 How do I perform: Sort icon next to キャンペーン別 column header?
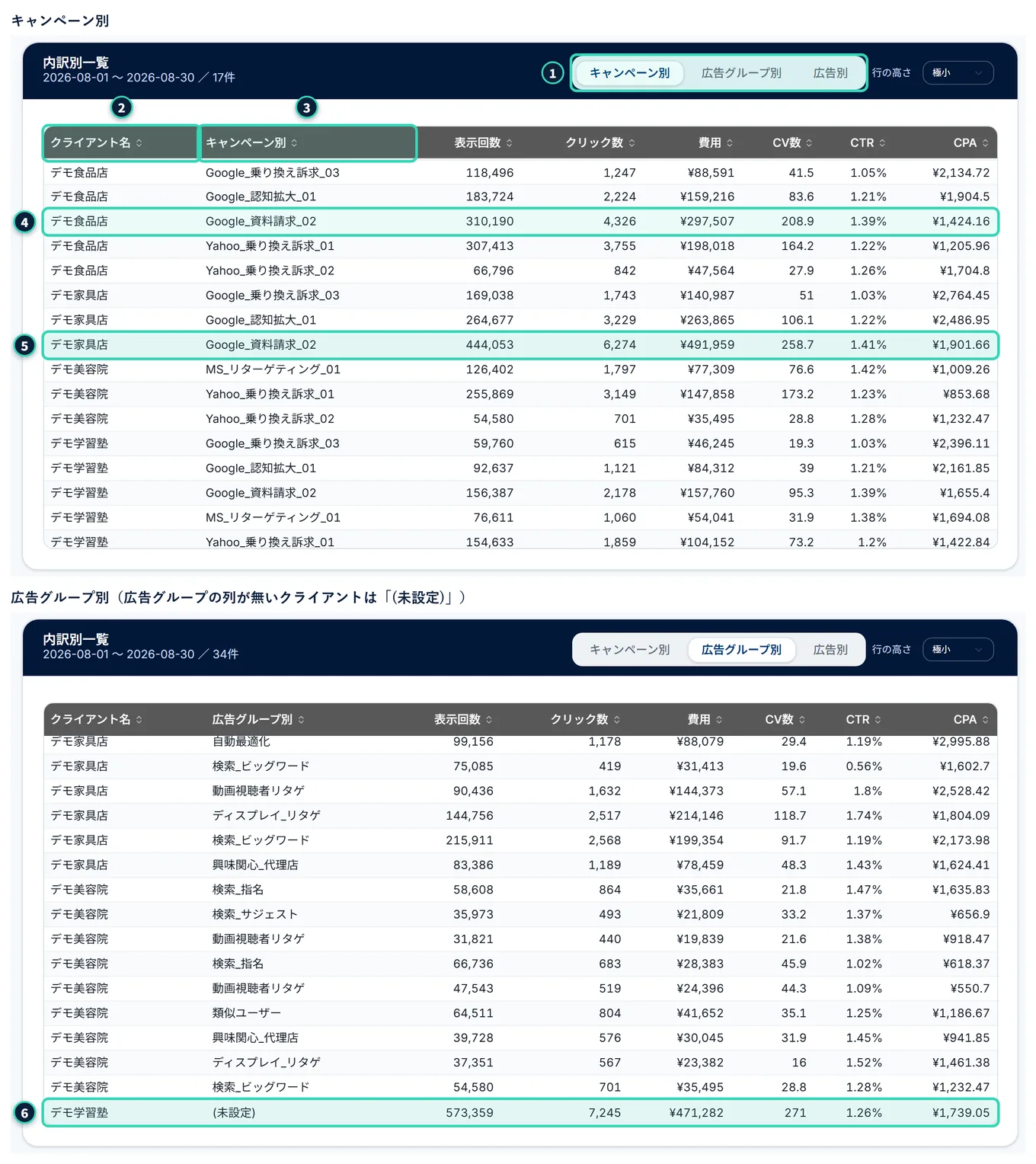click(x=294, y=143)
